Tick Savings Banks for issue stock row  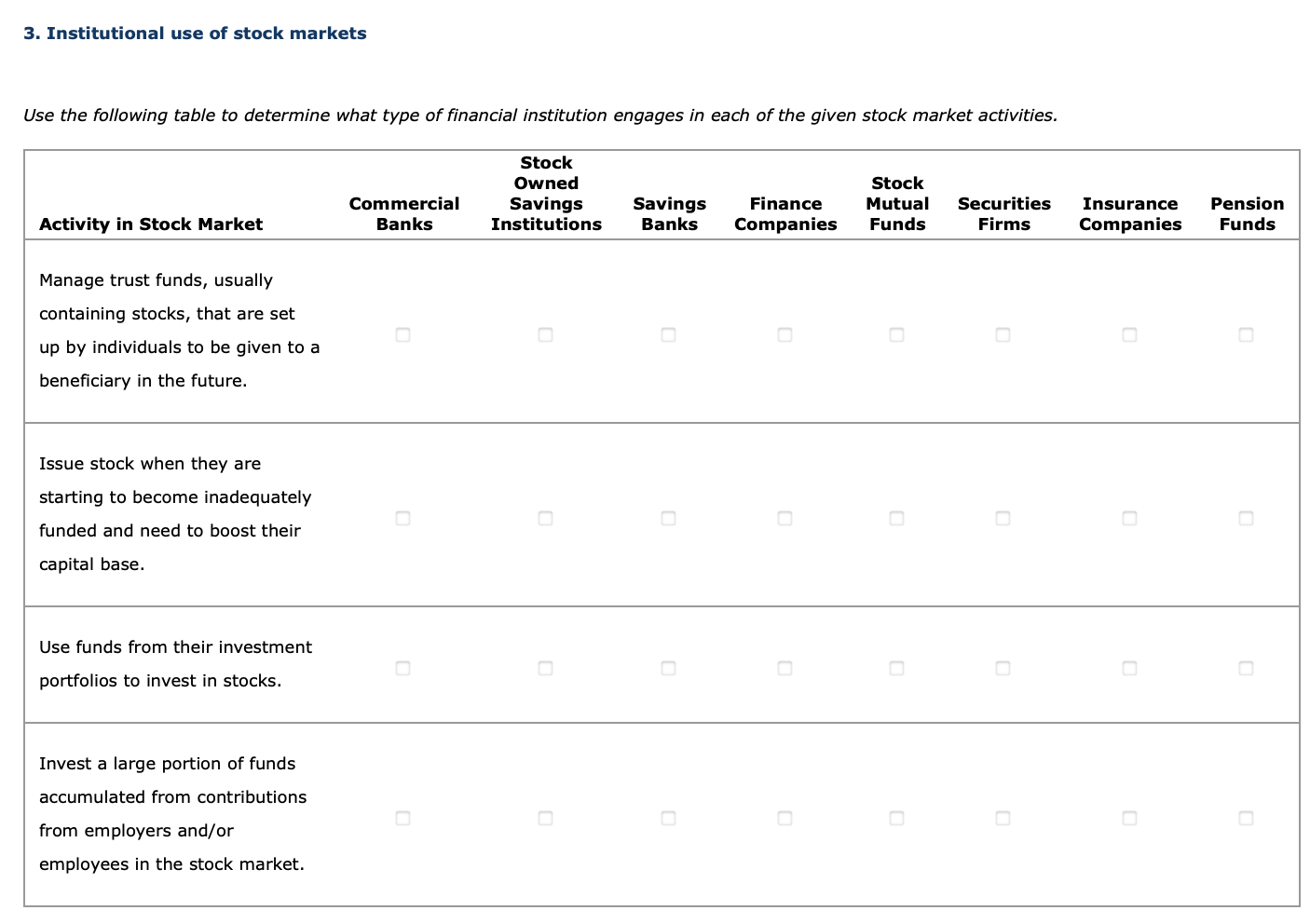click(x=668, y=518)
